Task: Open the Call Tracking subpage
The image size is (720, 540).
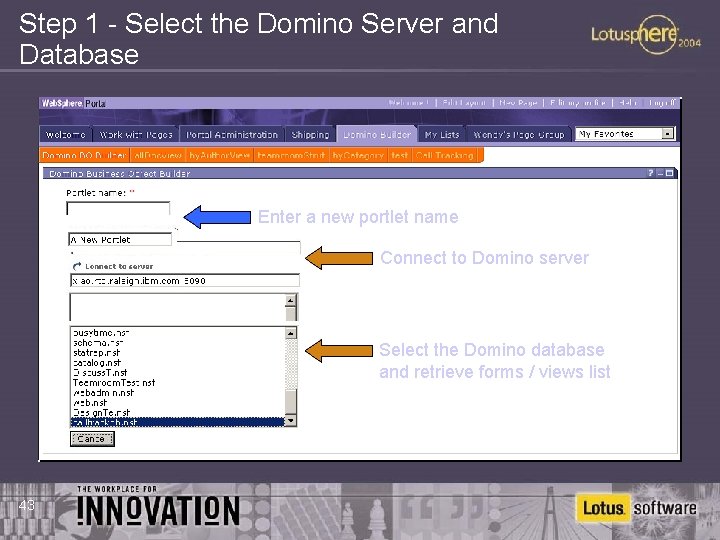Action: [x=444, y=155]
